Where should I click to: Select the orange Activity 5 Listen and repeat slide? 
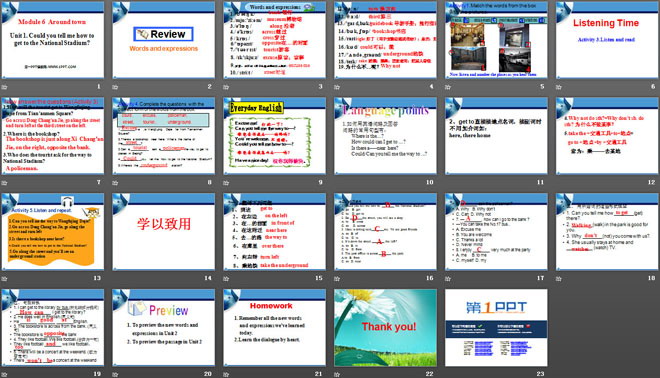(x=53, y=232)
